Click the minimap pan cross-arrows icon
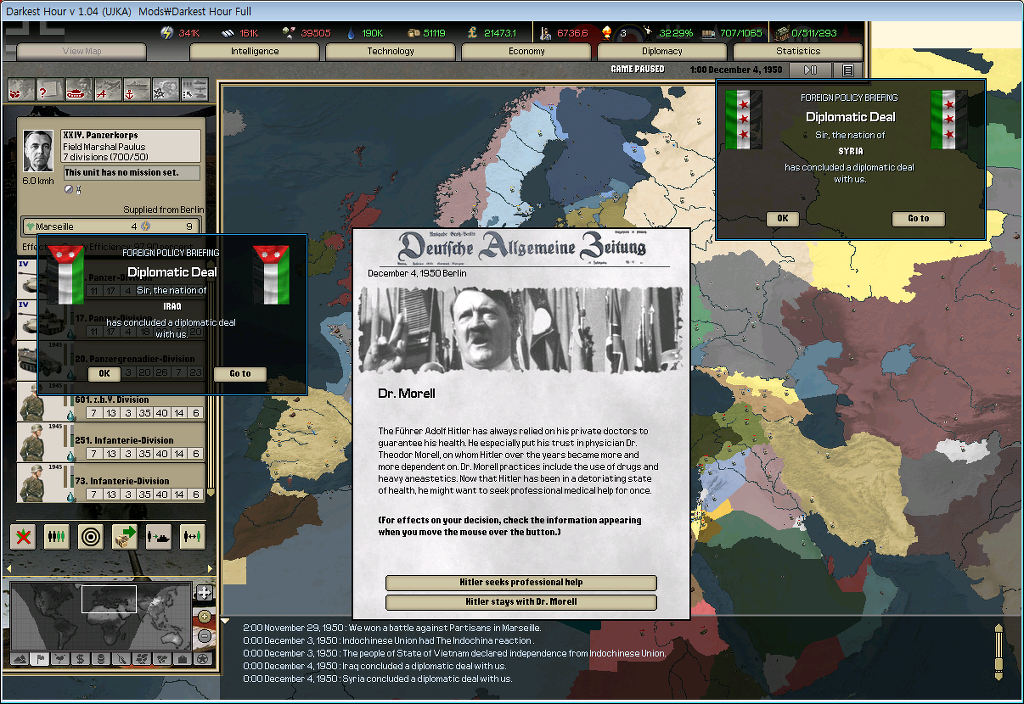The height and width of the screenshot is (704, 1024). [x=204, y=593]
